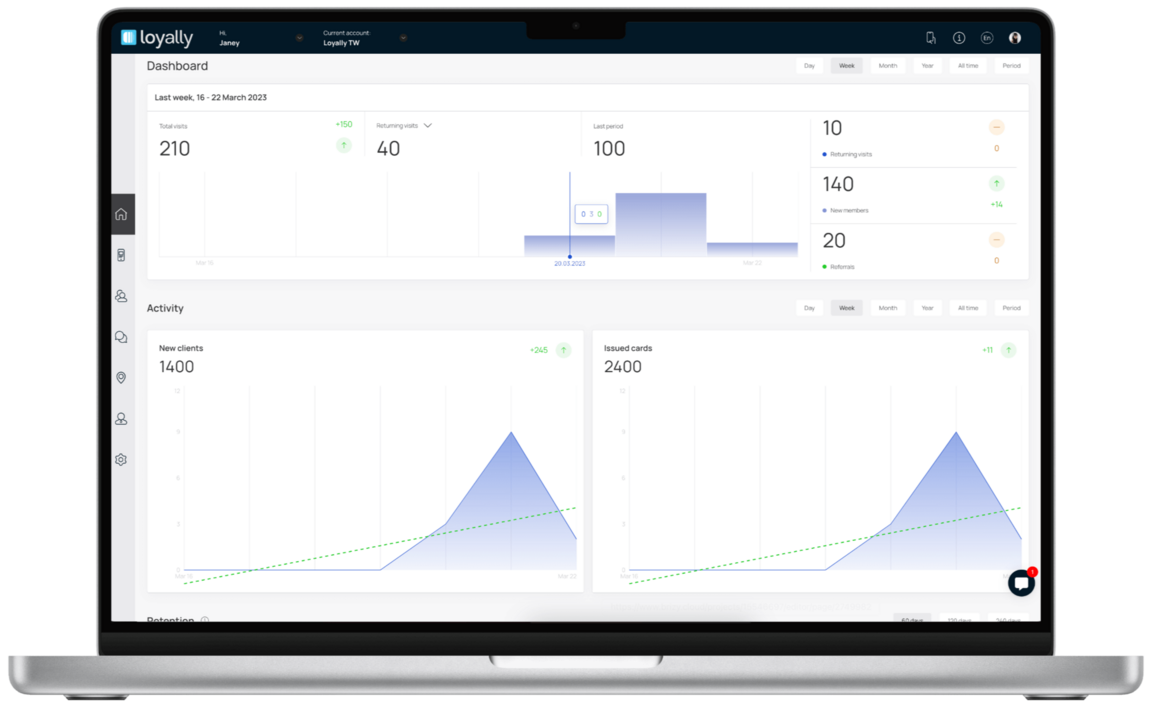Viewport: 1152px width, 706px height.
Task: Open the settings gear in sidebar
Action: pos(121,460)
